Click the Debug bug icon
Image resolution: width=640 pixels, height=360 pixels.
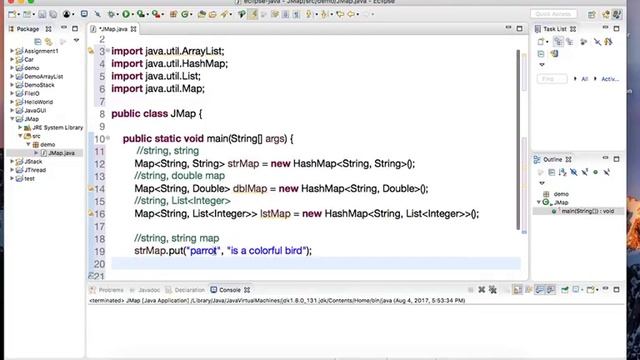point(111,14)
